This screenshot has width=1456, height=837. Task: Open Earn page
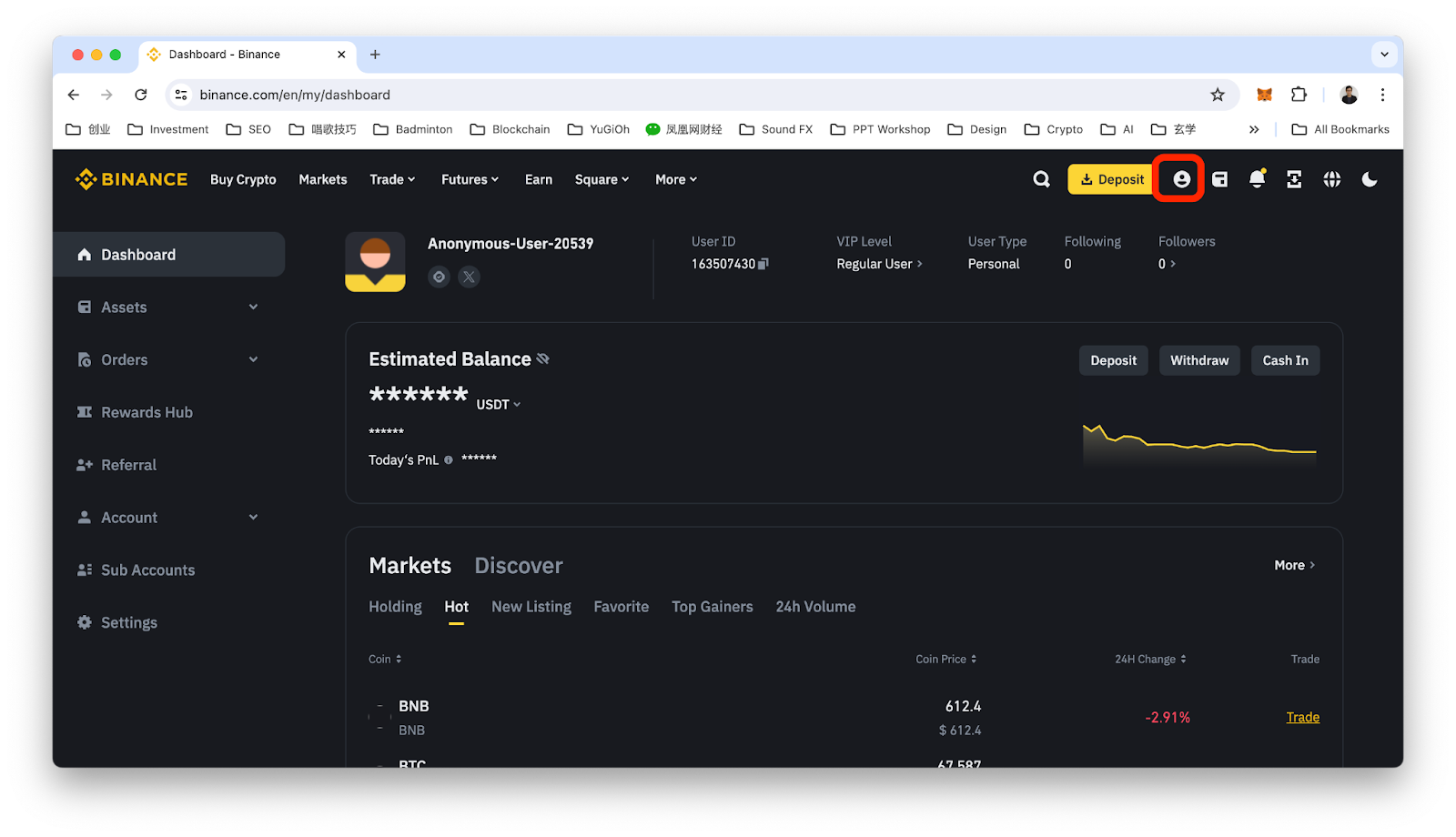pos(539,179)
